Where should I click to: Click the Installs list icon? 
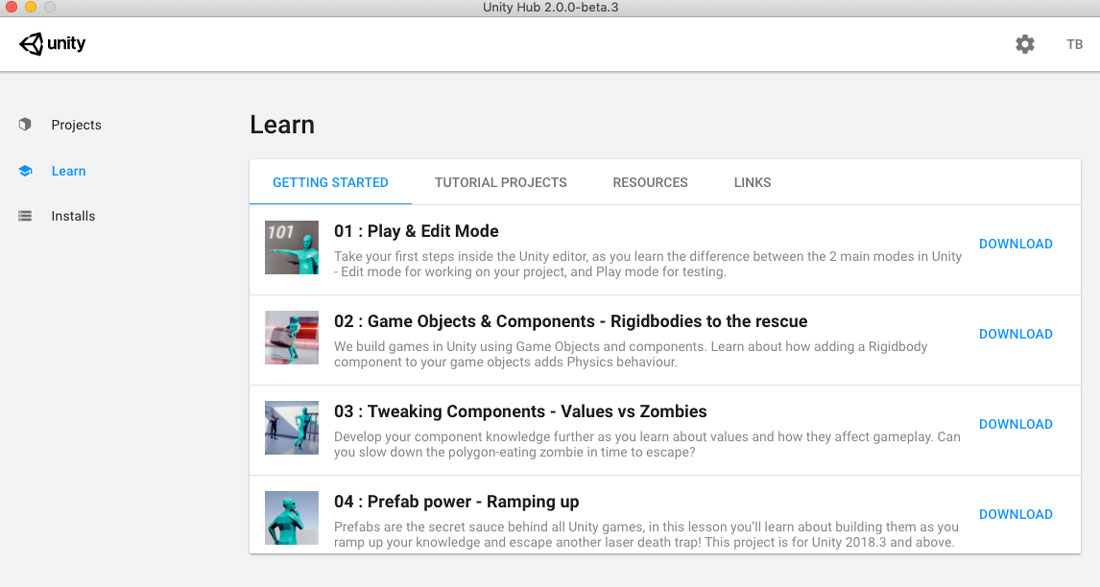(x=24, y=215)
